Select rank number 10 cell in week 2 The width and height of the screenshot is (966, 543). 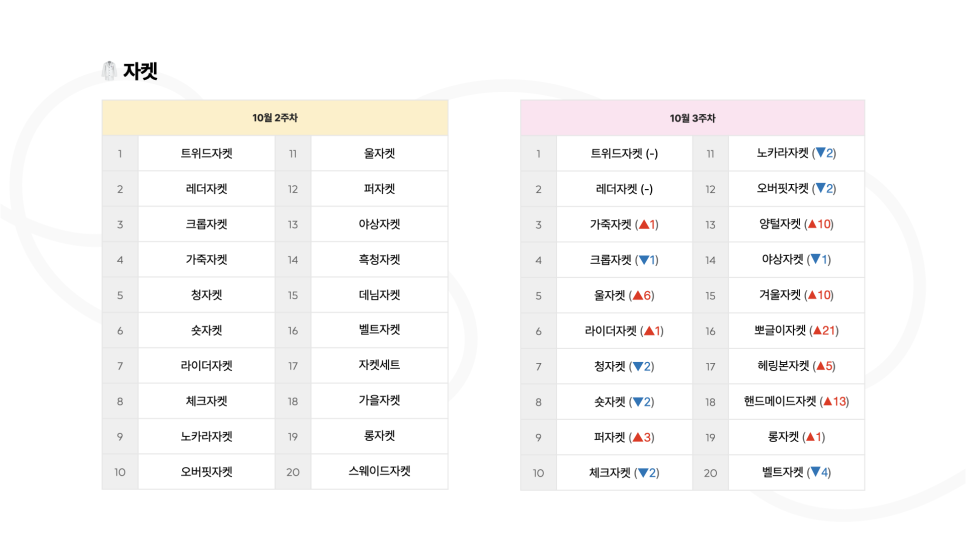click(x=120, y=472)
